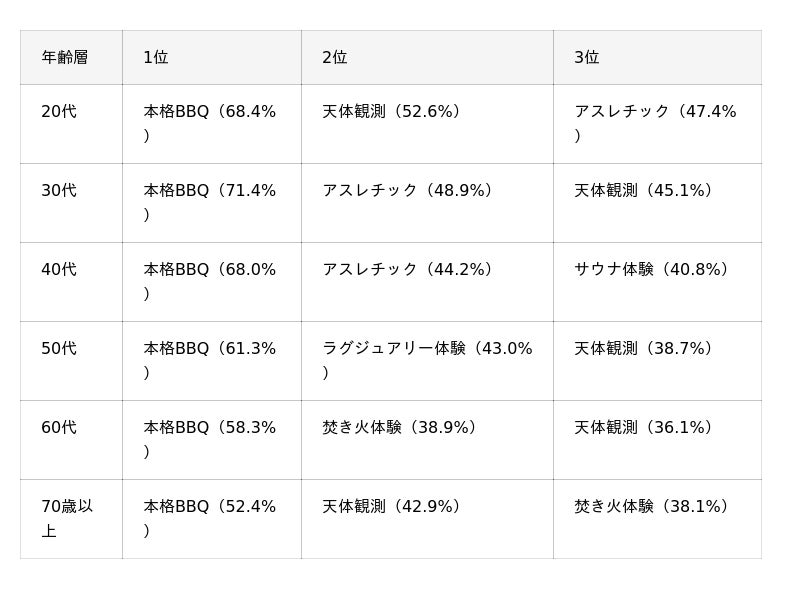Select the 本格BBQ（68.4%）cell
Image resolution: width=800 pixels, height=589 pixels.
click(x=209, y=123)
